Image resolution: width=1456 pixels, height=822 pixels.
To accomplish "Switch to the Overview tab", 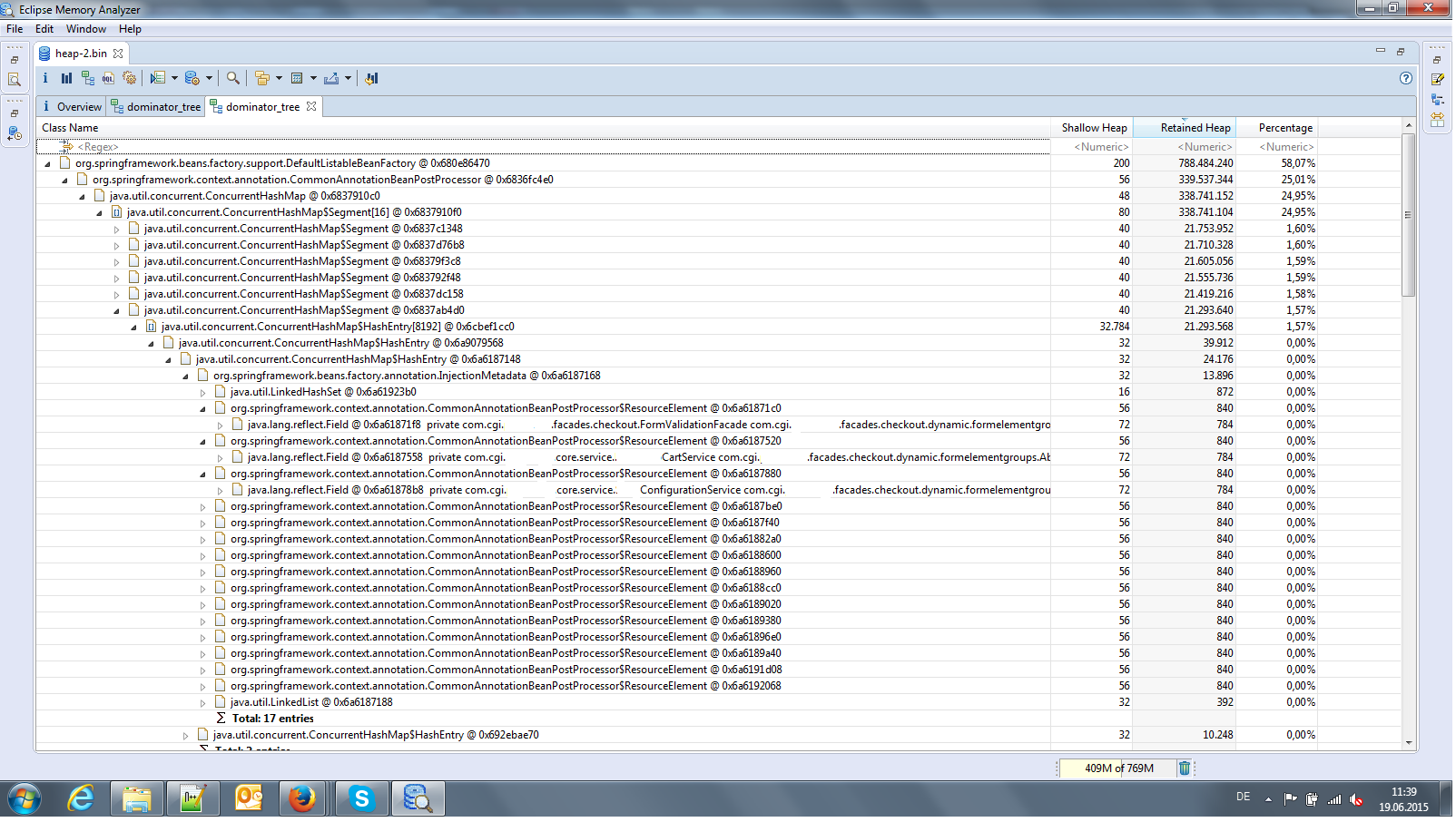I will [x=72, y=106].
